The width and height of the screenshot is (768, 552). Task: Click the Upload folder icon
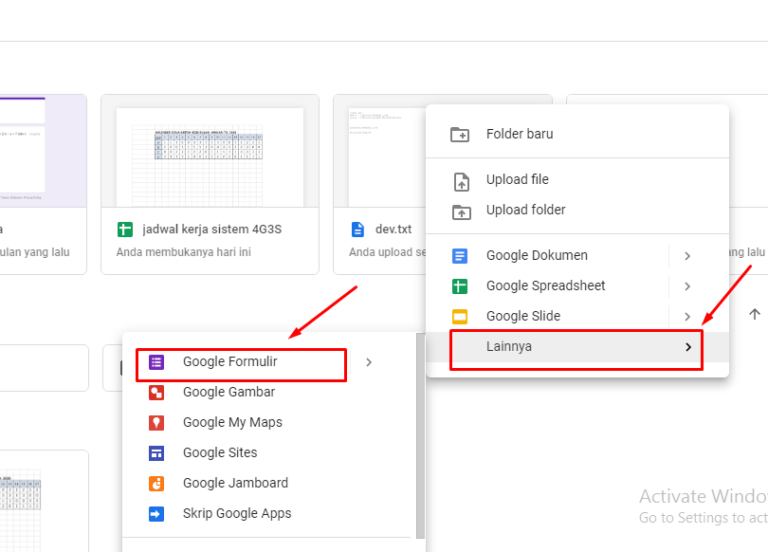pos(461,212)
